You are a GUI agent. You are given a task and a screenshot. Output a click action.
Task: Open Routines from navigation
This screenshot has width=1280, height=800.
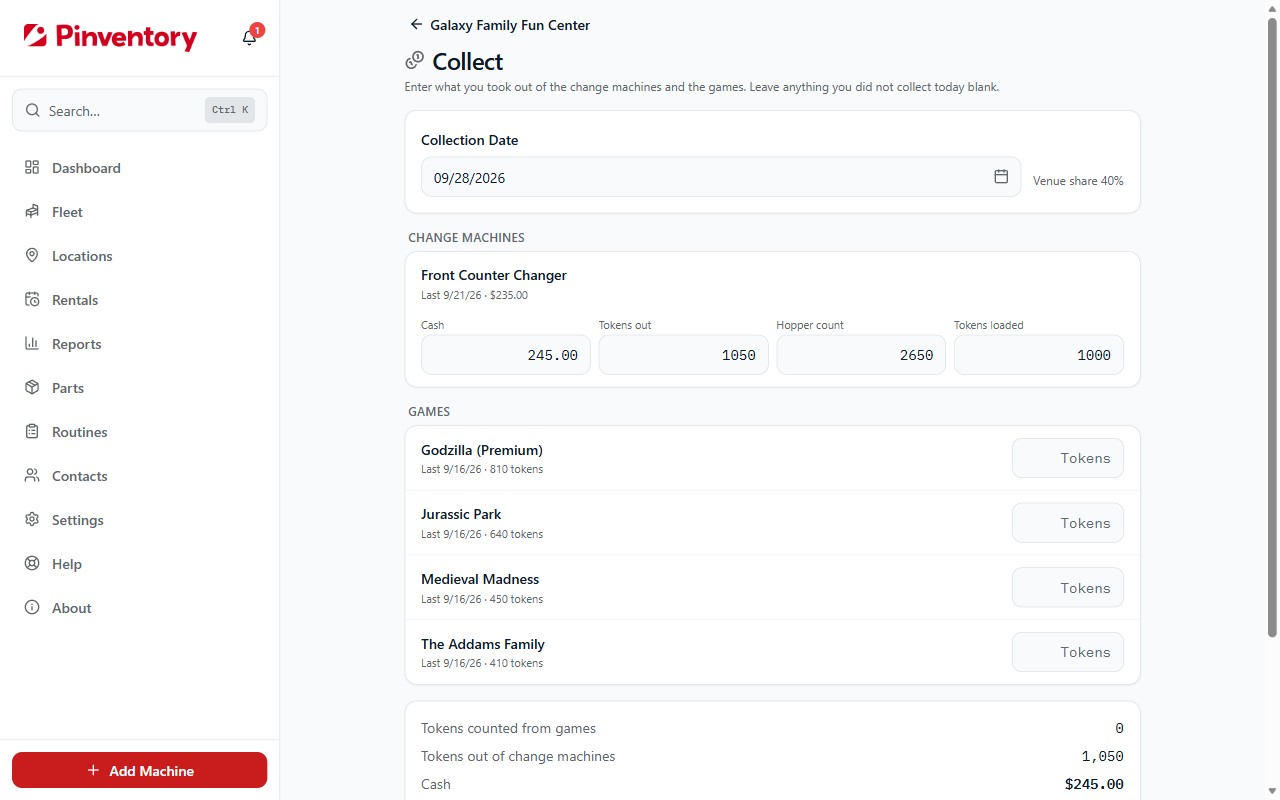point(139,432)
